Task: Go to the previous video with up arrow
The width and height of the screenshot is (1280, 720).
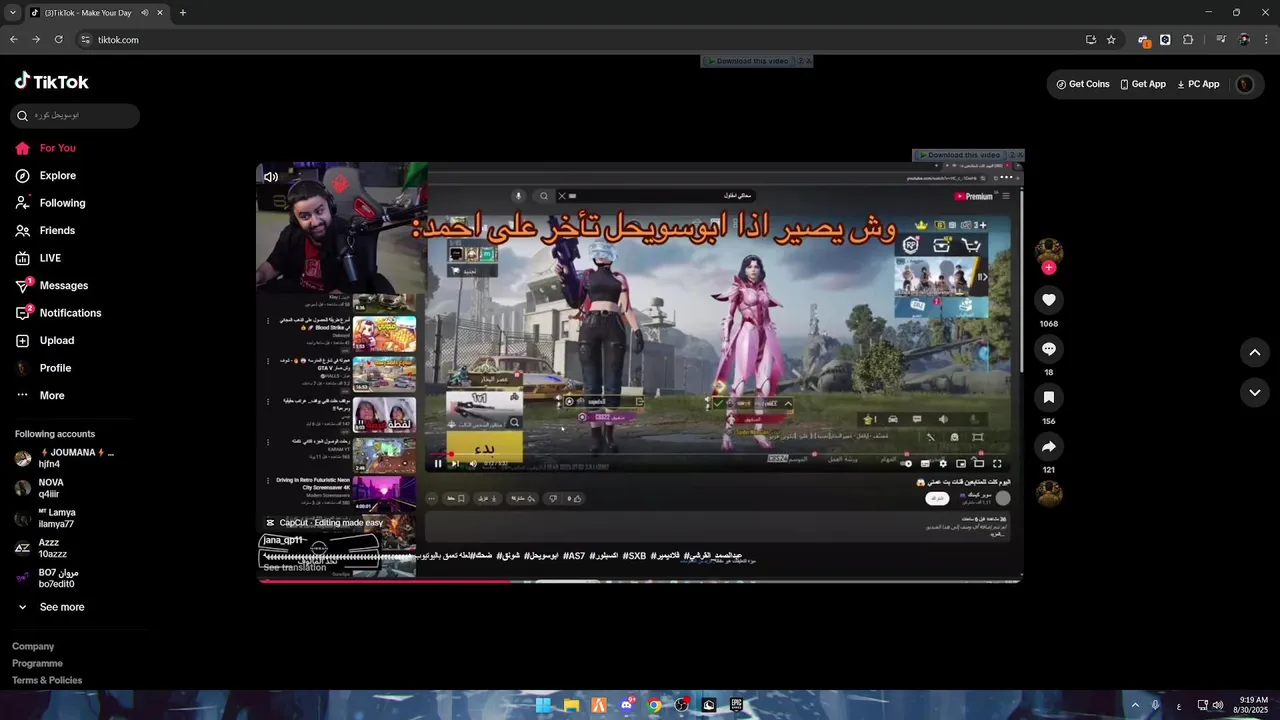Action: pyautogui.click(x=1255, y=352)
